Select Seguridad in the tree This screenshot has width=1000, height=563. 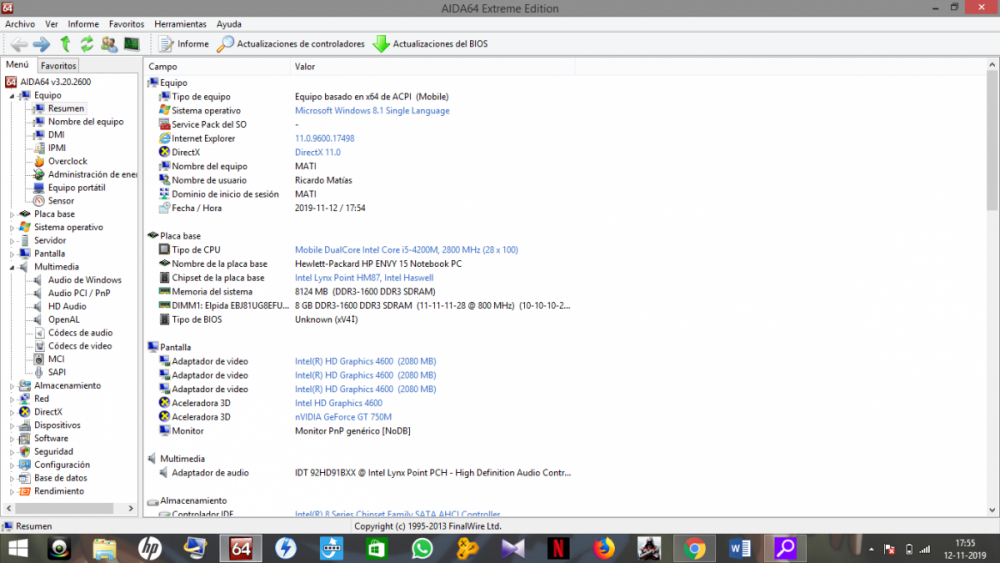tap(54, 451)
